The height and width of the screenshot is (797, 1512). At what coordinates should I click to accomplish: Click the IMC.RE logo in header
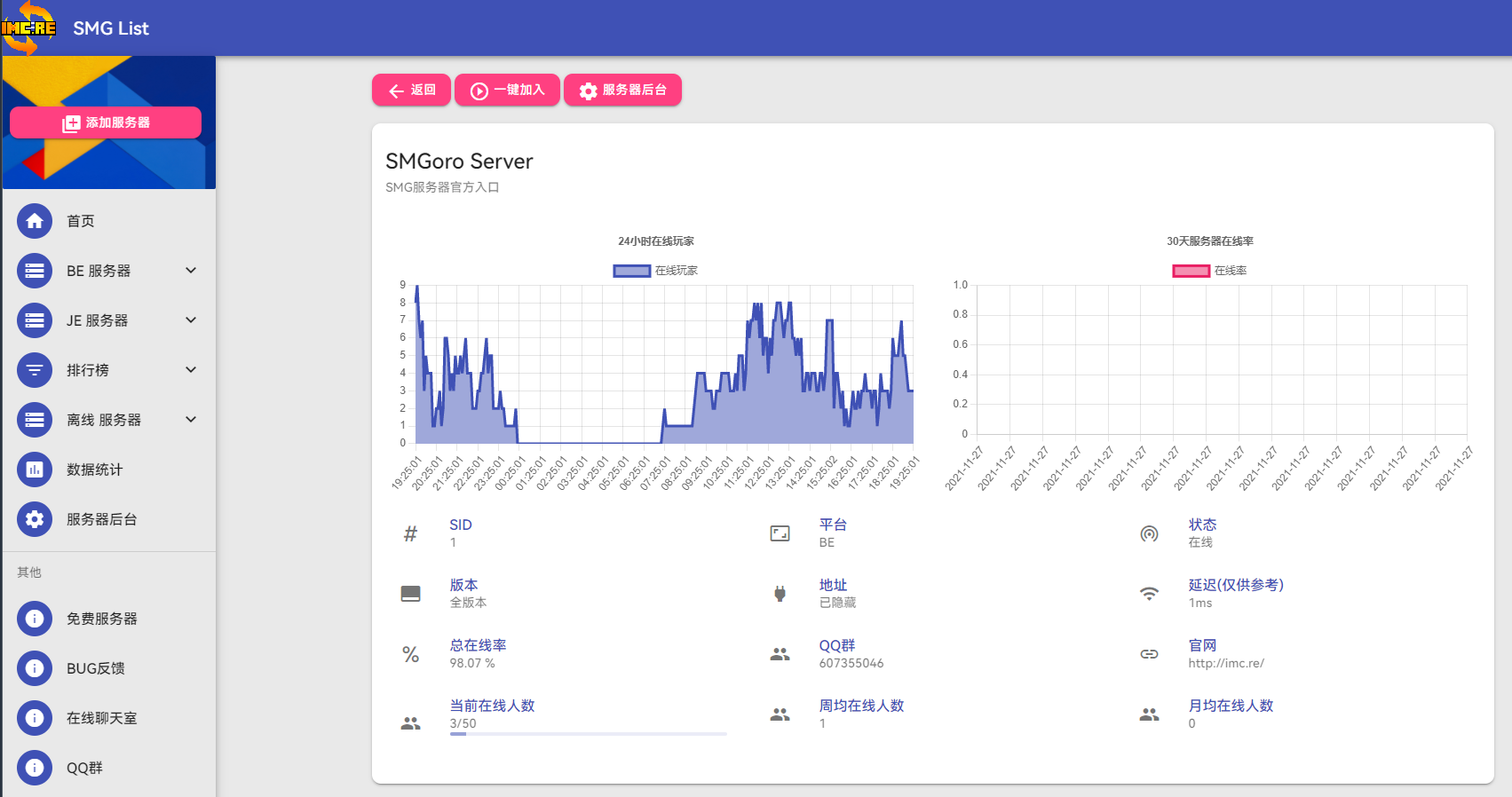[x=28, y=28]
